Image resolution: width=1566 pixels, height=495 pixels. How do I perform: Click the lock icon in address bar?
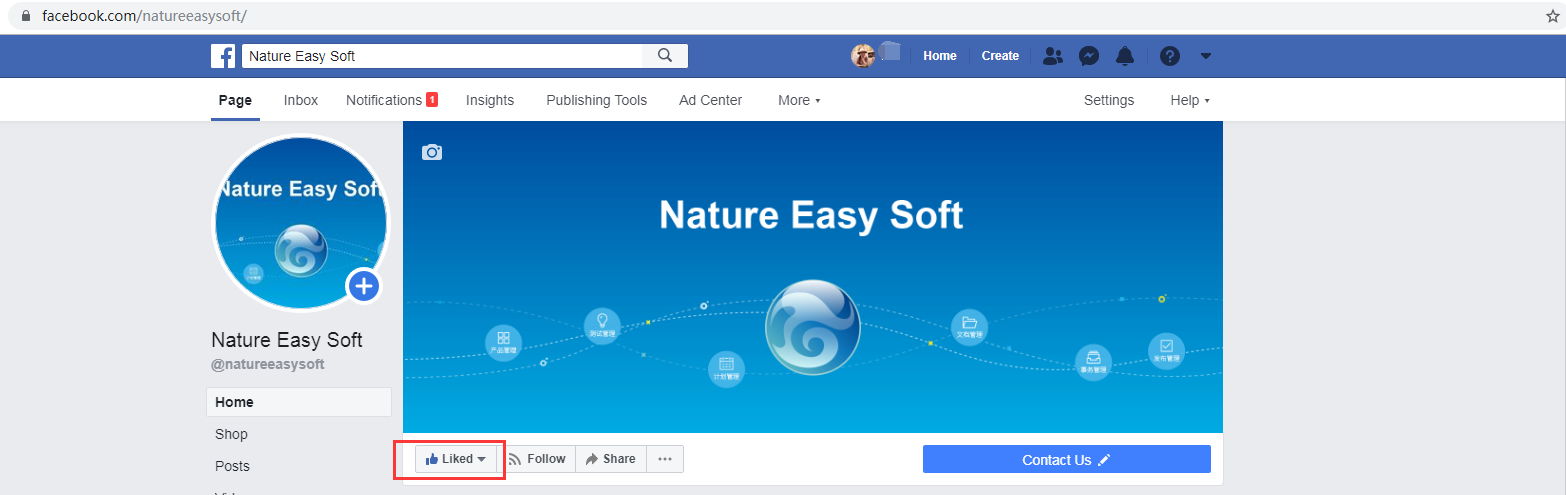(x=26, y=16)
